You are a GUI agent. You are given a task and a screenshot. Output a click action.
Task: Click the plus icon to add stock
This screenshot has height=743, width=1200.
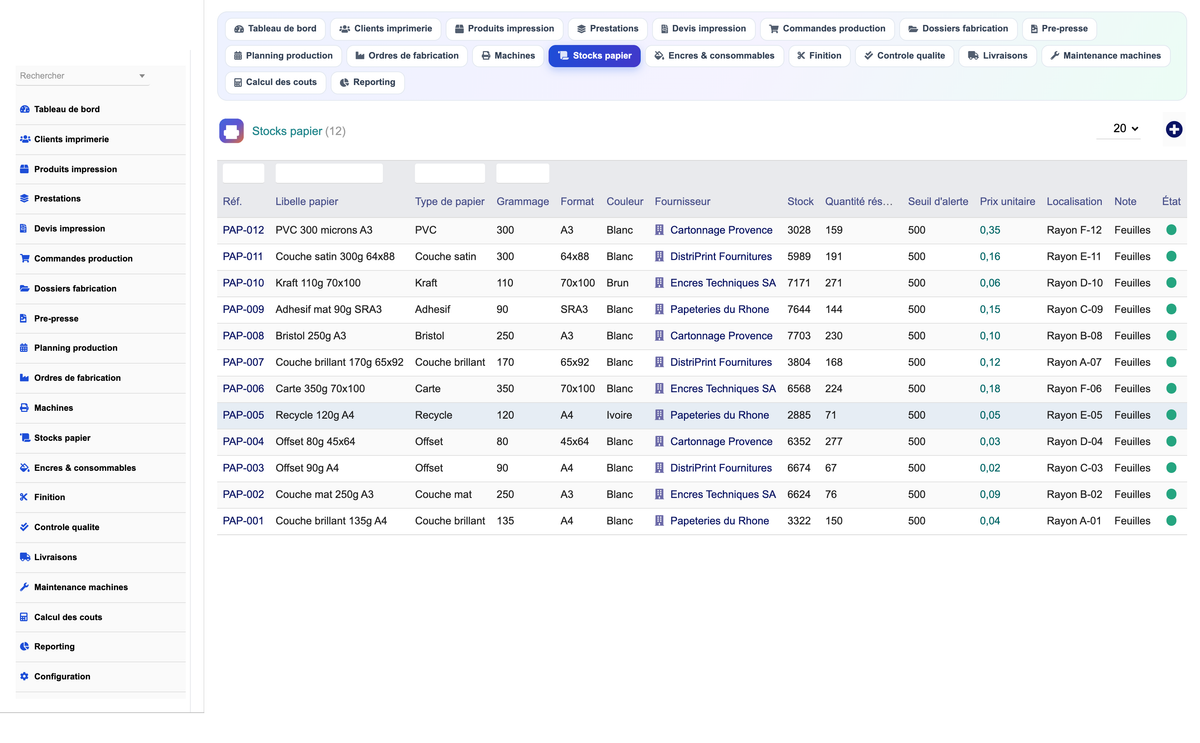(1174, 129)
